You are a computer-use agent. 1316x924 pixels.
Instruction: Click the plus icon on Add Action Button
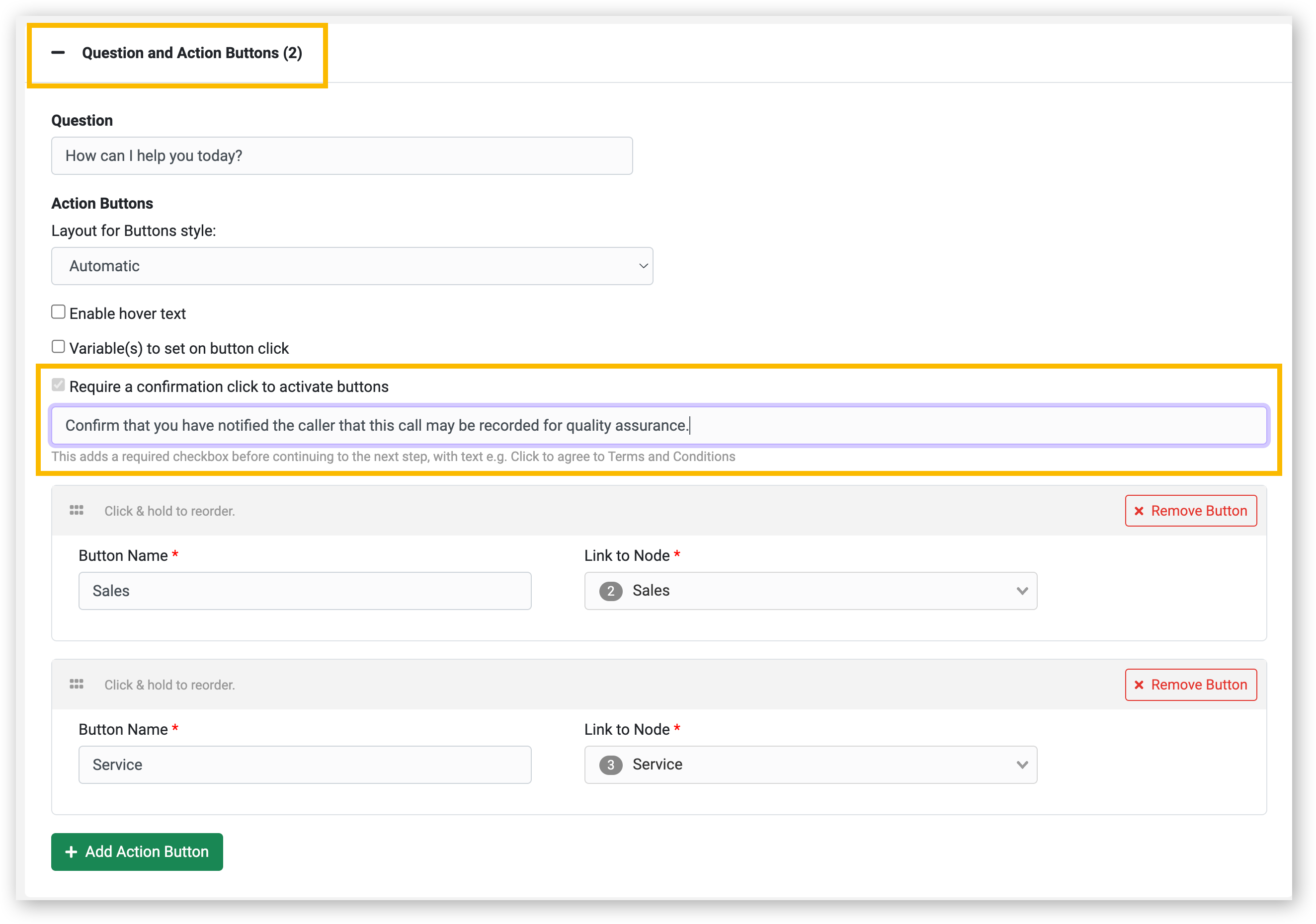71,852
